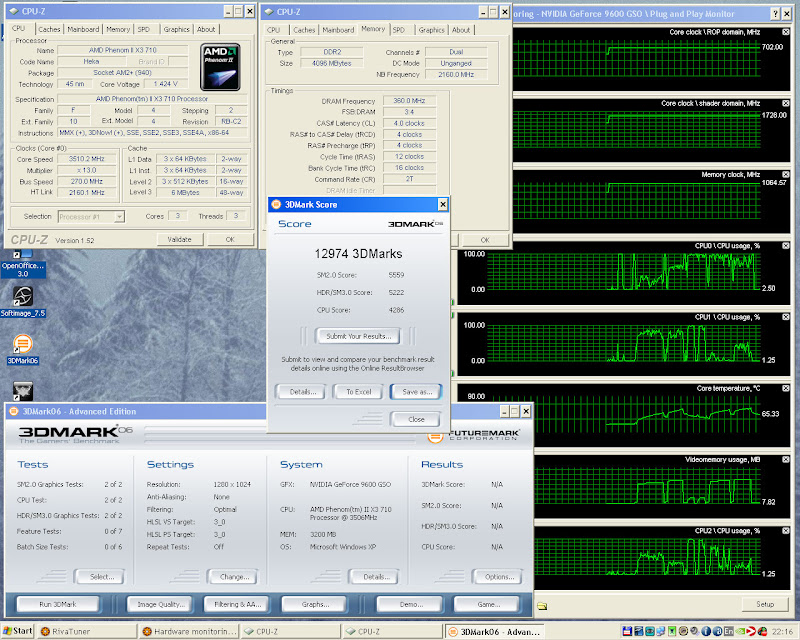The height and width of the screenshot is (640, 800).
Task: Open the Processor #1 selection dropdown
Action: pyautogui.click(x=90, y=216)
